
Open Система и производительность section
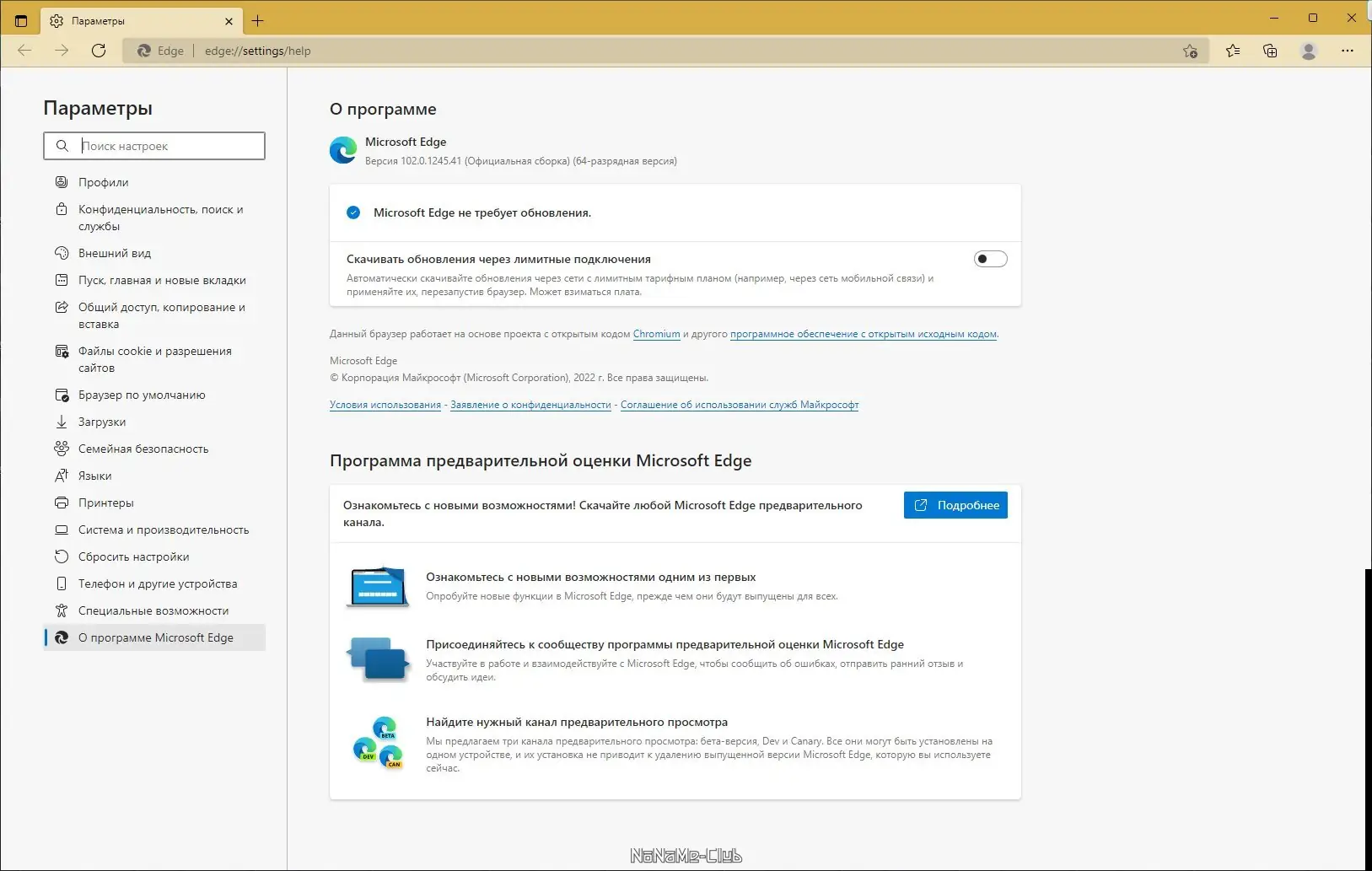point(154,530)
